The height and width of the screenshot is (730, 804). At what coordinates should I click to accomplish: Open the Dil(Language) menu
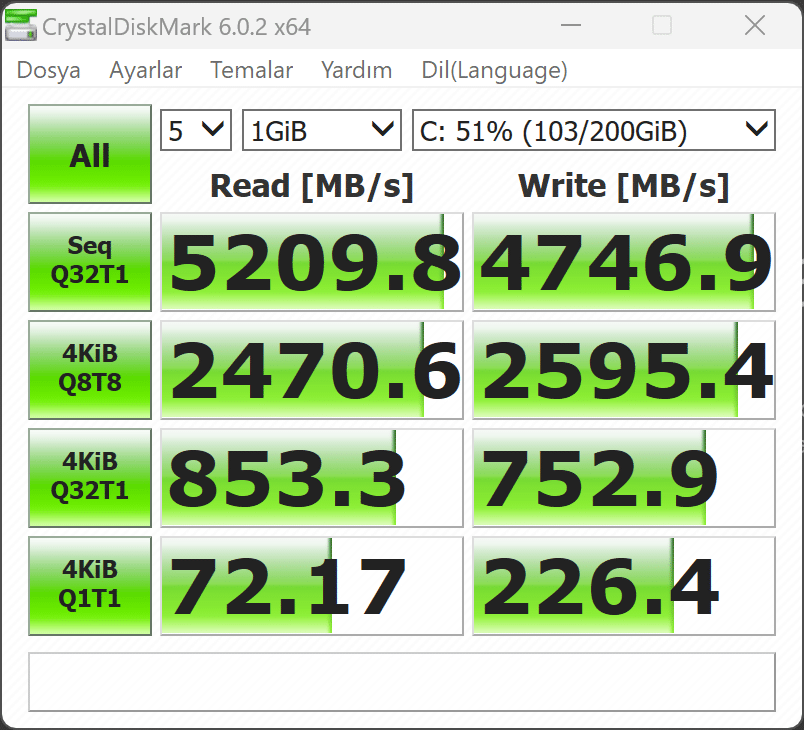[494, 70]
